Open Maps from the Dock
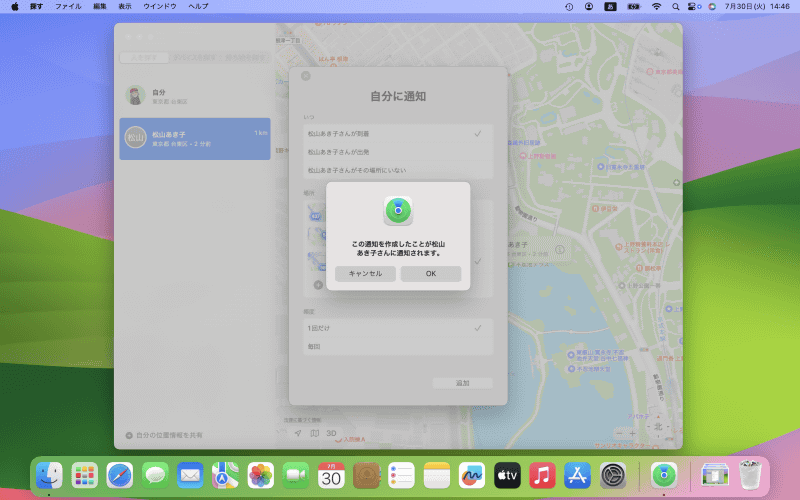 pyautogui.click(x=226, y=476)
